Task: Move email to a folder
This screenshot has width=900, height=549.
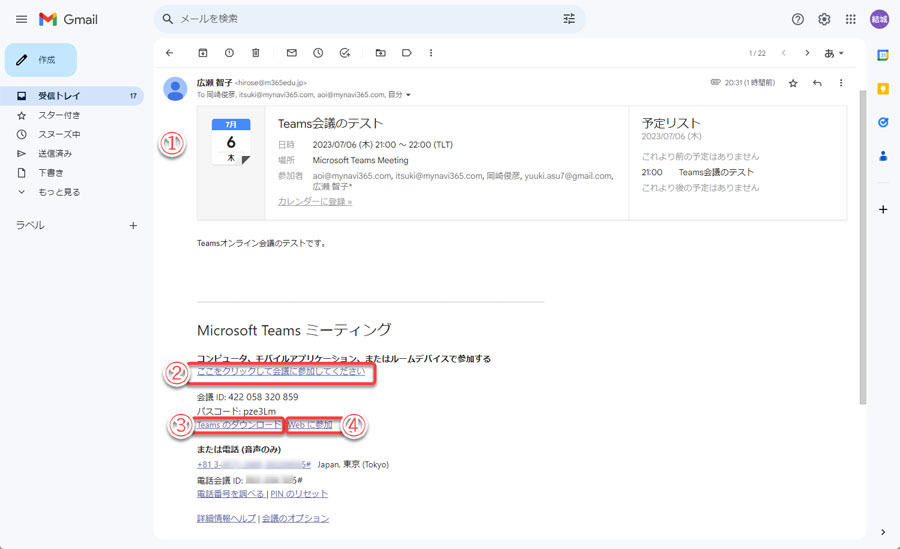Action: 381,53
